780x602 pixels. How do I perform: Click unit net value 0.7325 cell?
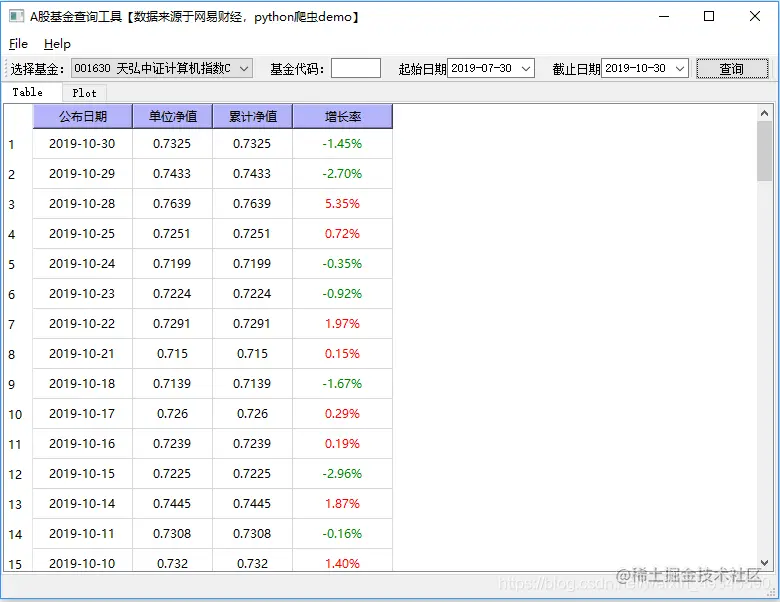click(173, 144)
